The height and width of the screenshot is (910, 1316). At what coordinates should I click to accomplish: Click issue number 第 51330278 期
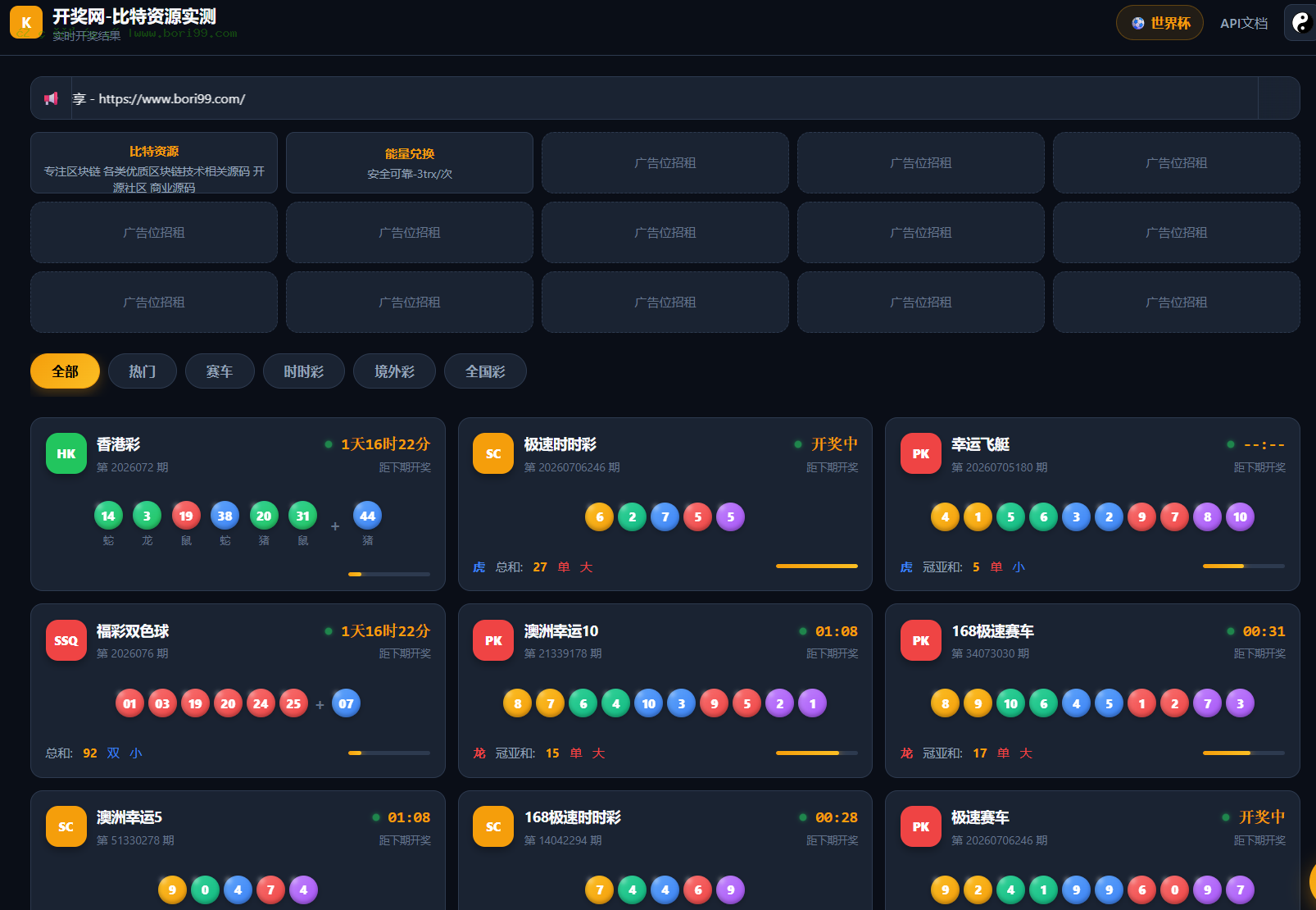pyautogui.click(x=135, y=840)
